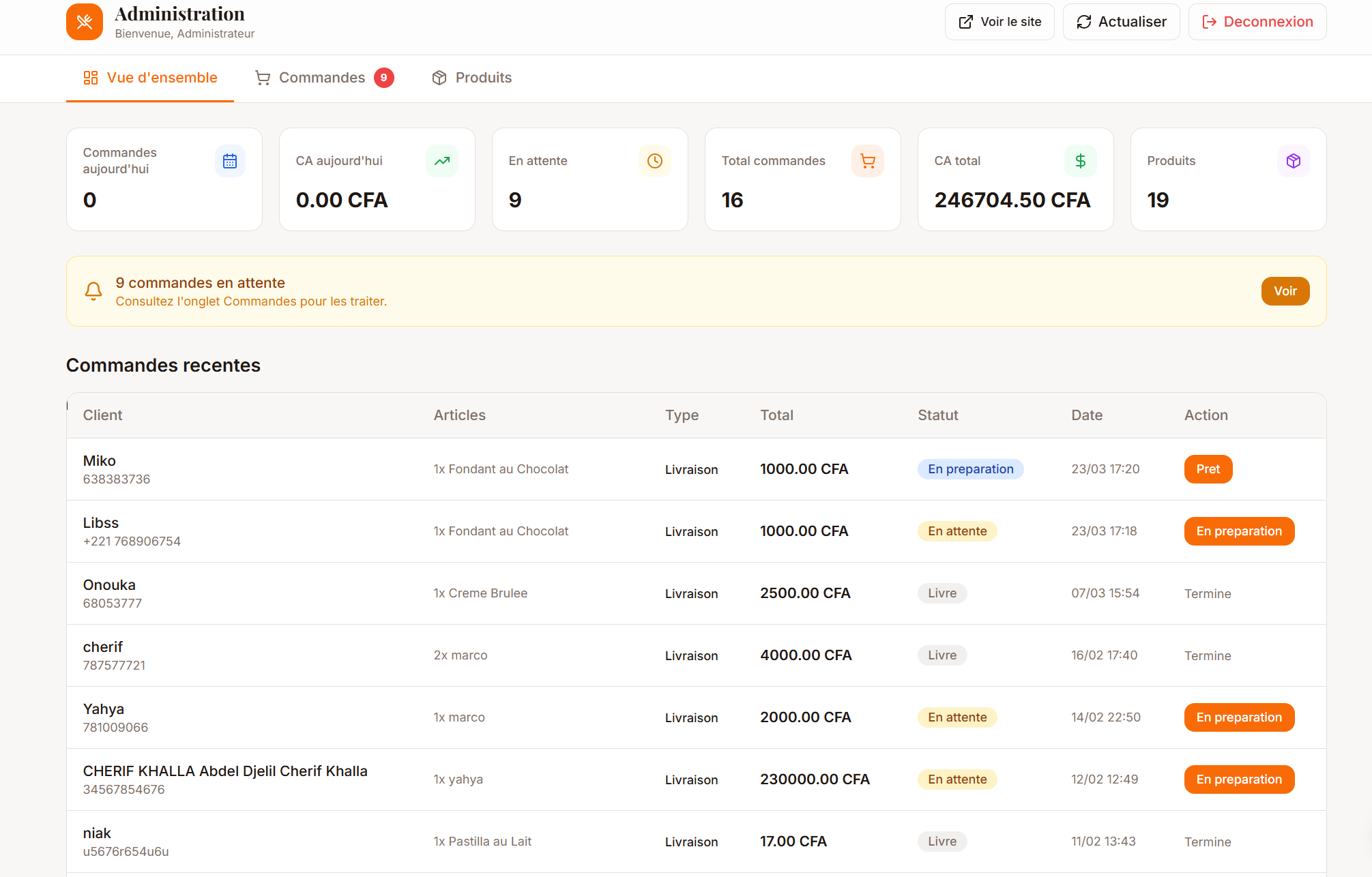Click the calendar icon on Commandes aujourd'hui card
Viewport: 1372px width, 877px height.
(230, 161)
